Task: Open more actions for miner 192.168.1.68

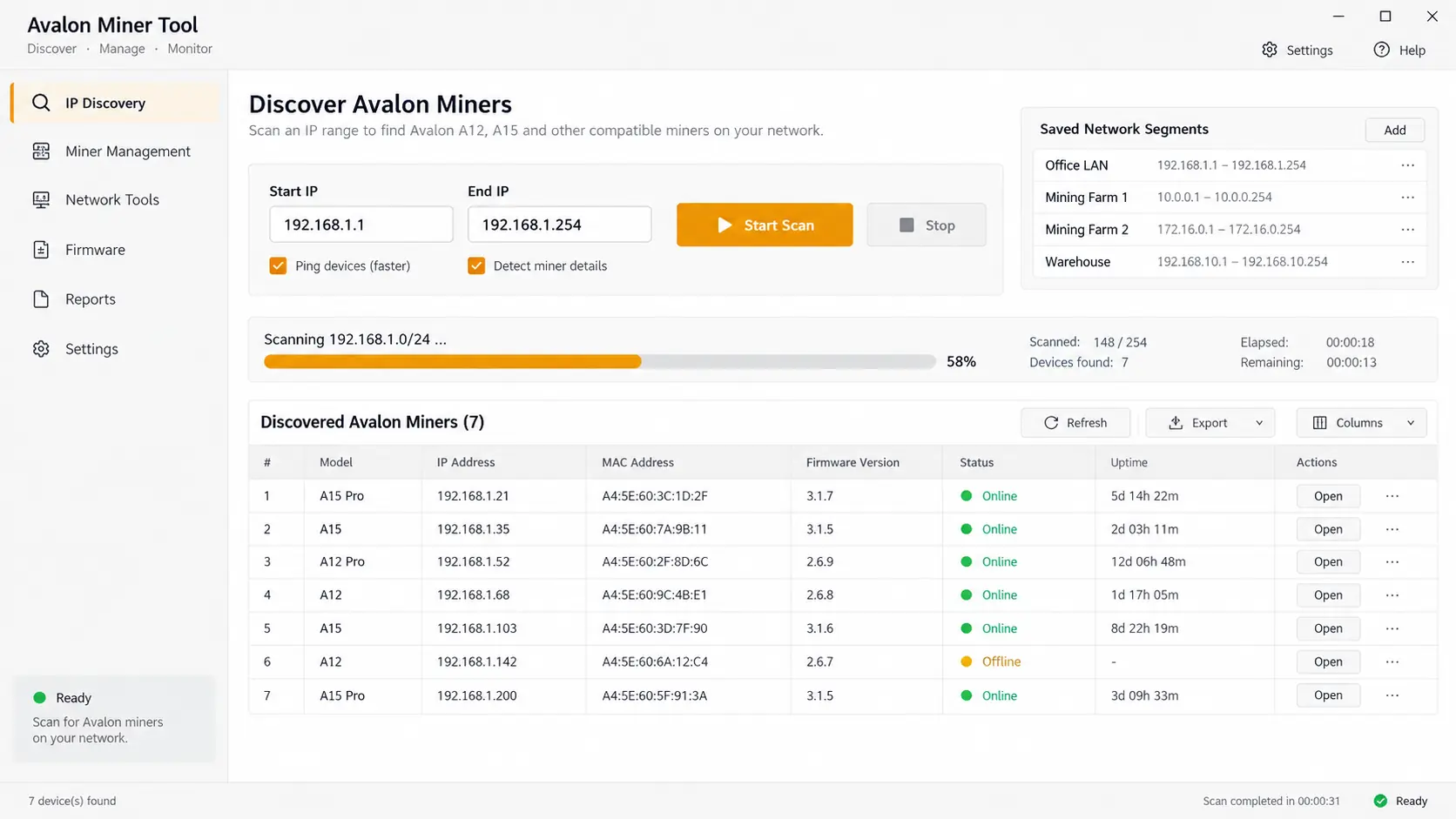Action: (1392, 595)
